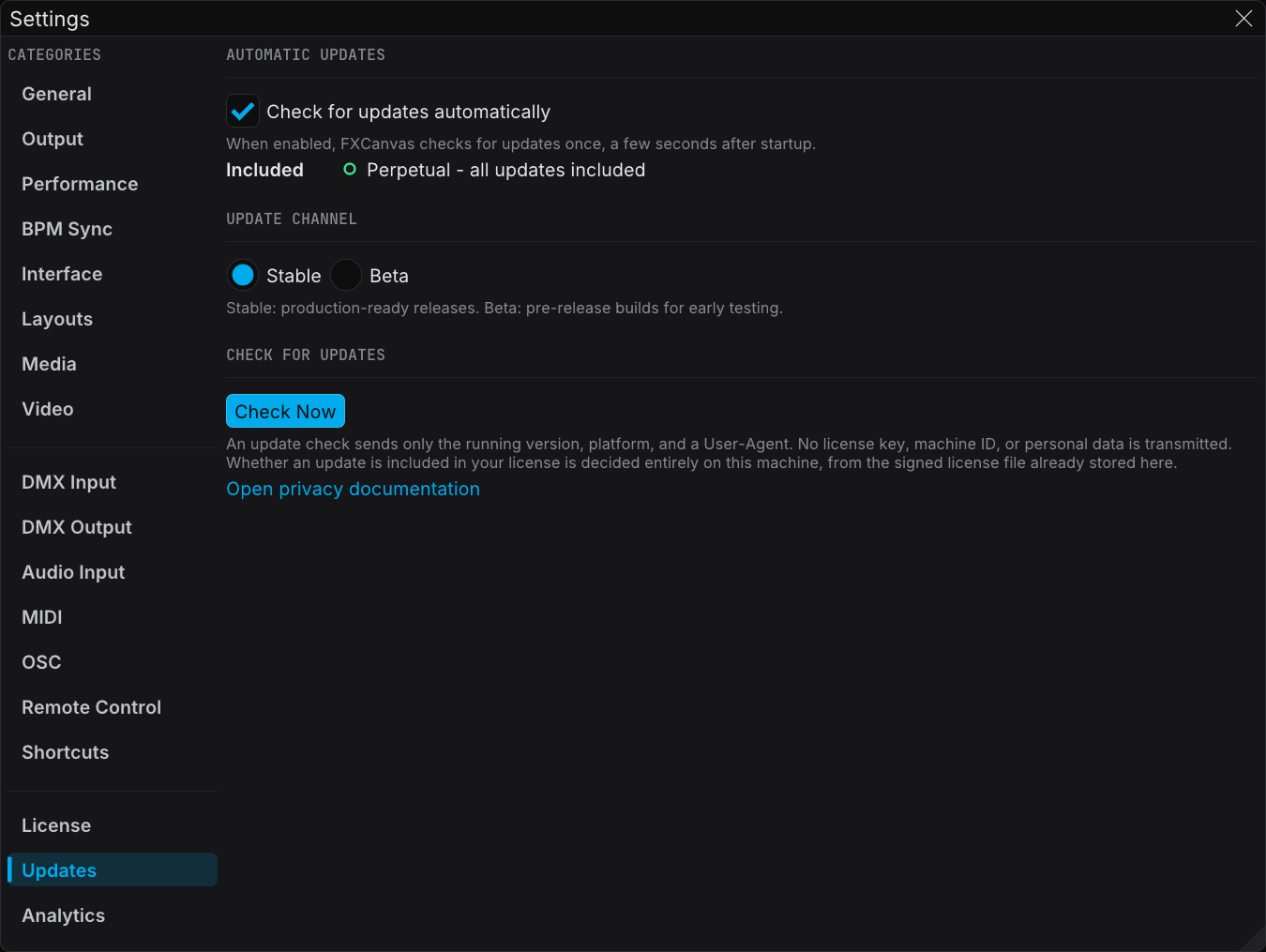This screenshot has width=1266, height=952.
Task: Open the General settings category
Action: [113, 94]
